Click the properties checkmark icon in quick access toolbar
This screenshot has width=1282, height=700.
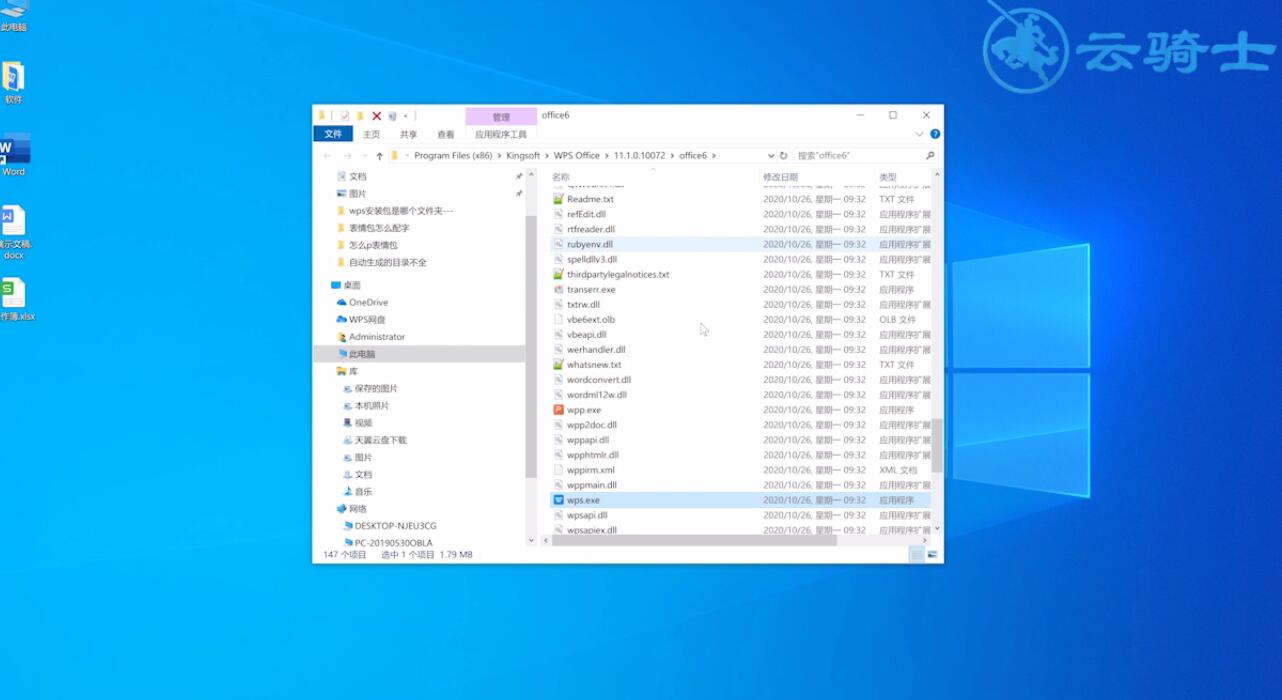pyautogui.click(x=345, y=116)
